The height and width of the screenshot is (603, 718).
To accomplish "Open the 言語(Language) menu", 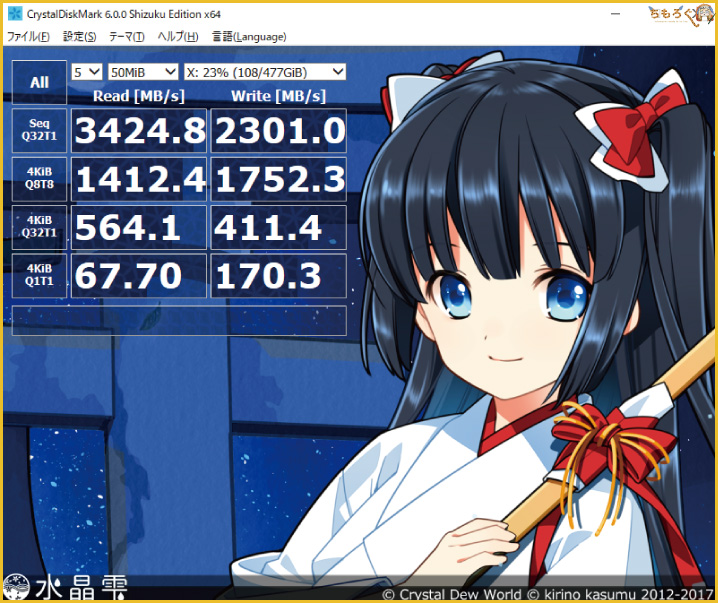I will point(249,37).
